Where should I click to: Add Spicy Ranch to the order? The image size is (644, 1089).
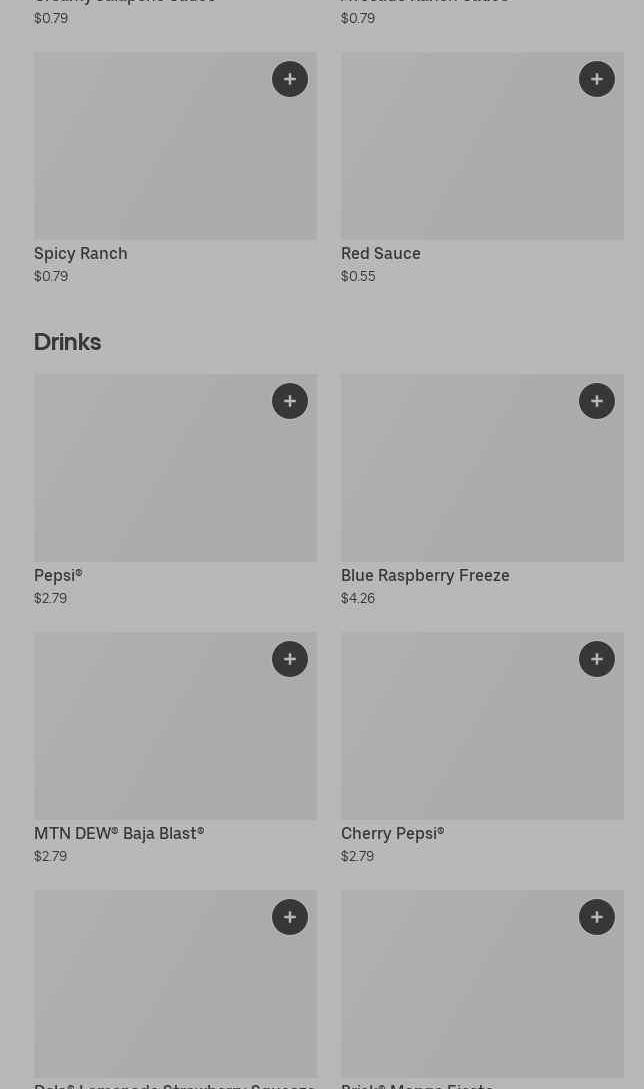pos(290,79)
